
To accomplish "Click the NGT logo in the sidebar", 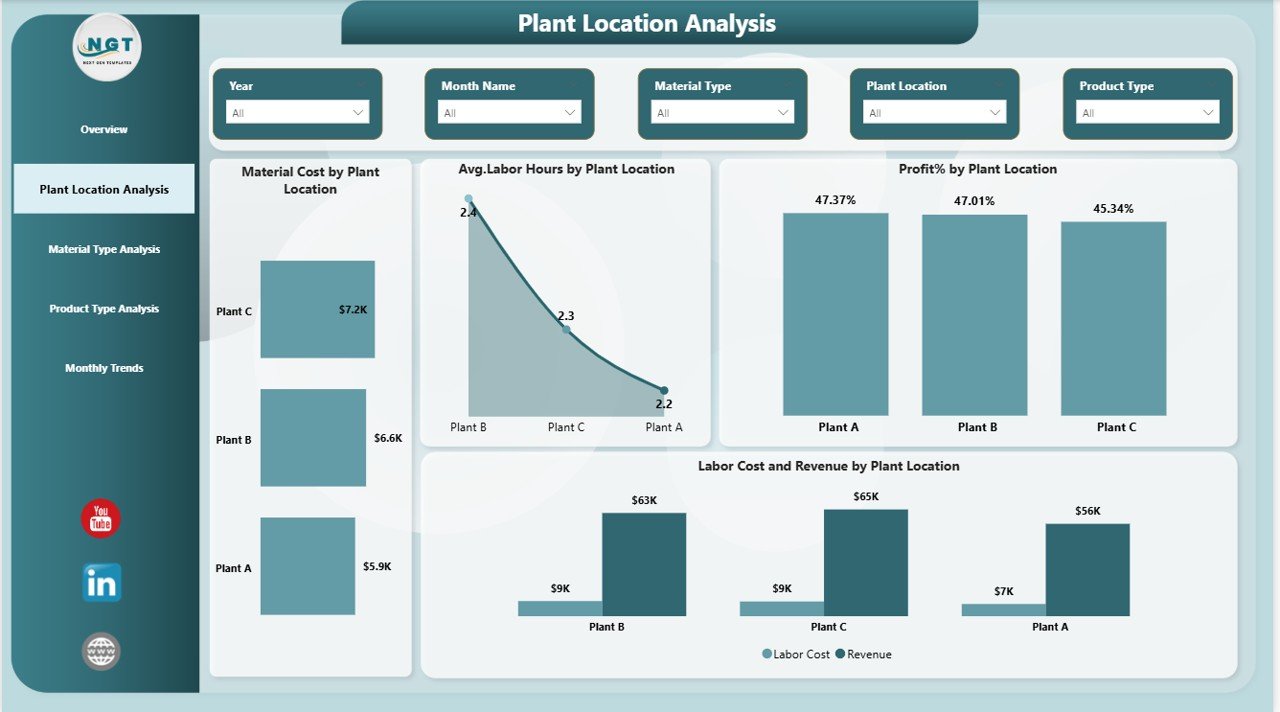I will 105,46.
